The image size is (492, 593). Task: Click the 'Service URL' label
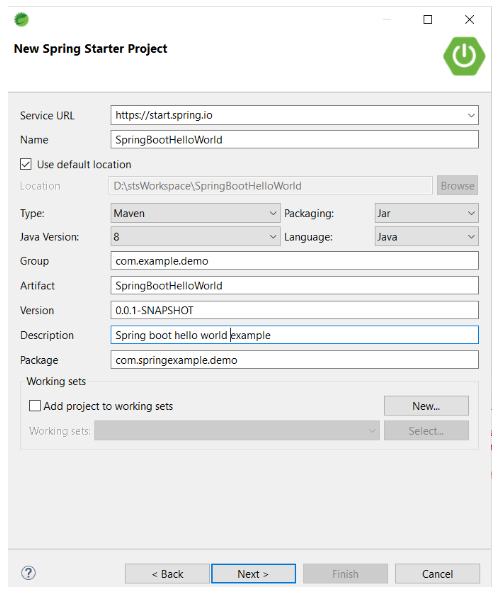tap(47, 116)
